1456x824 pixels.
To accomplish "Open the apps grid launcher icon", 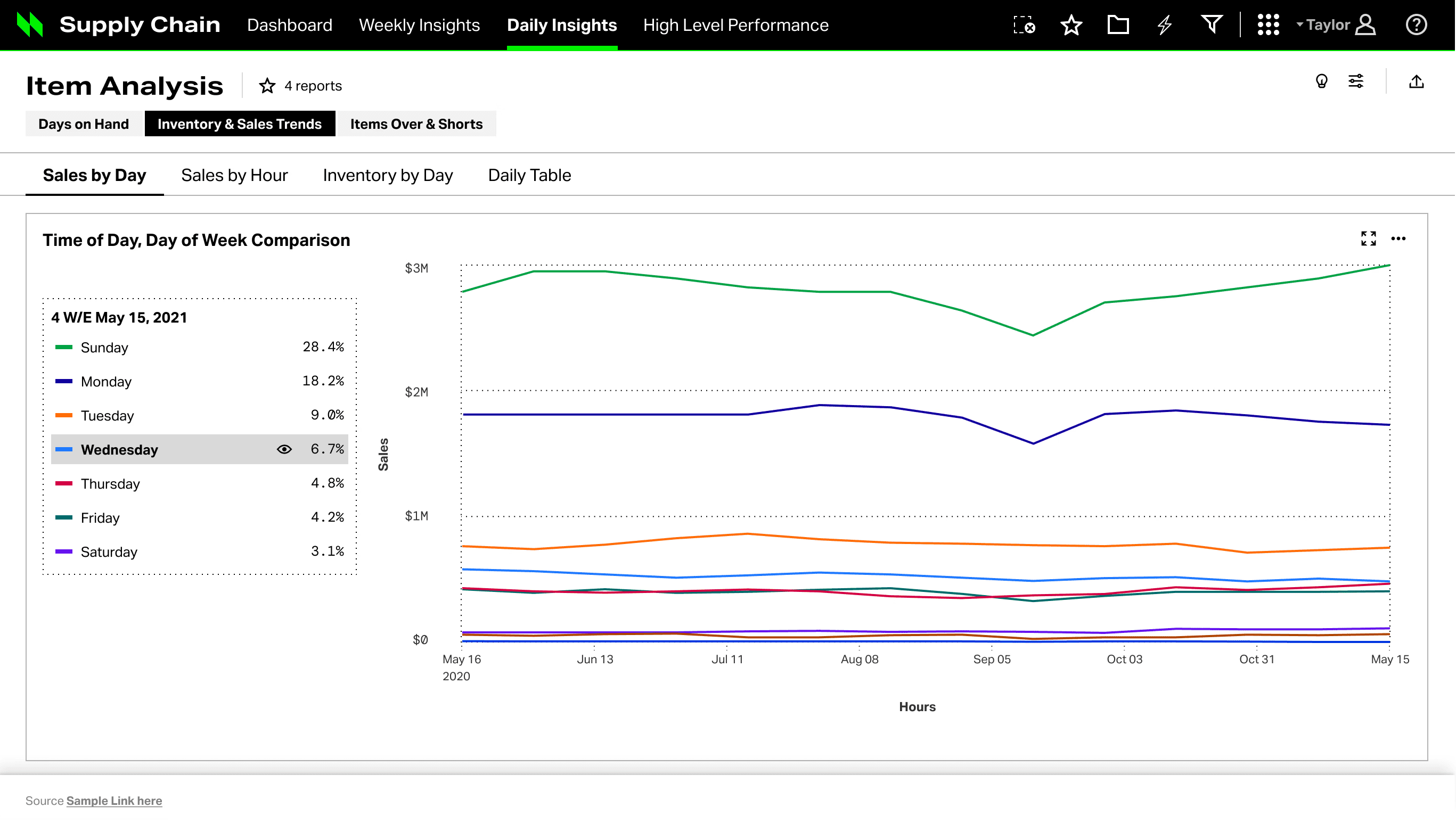I will (x=1268, y=25).
